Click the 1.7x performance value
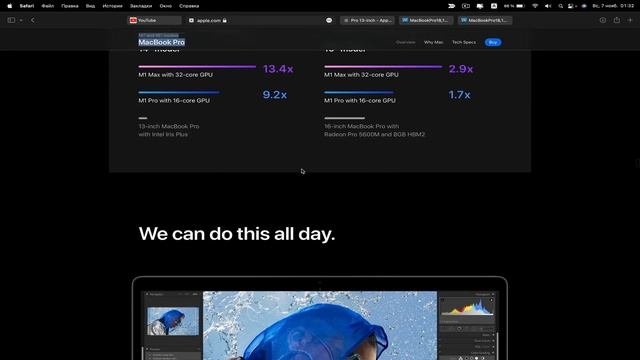Image resolution: width=640 pixels, height=360 pixels. [459, 95]
